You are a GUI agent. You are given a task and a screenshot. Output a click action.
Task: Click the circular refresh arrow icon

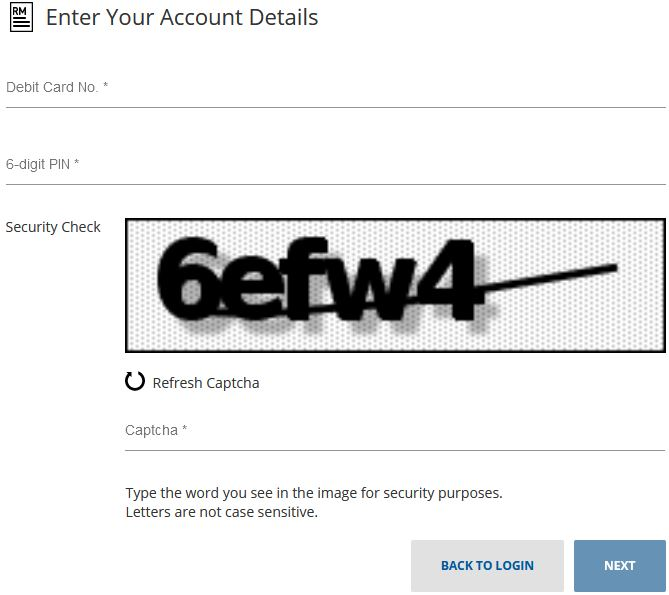tap(135, 381)
